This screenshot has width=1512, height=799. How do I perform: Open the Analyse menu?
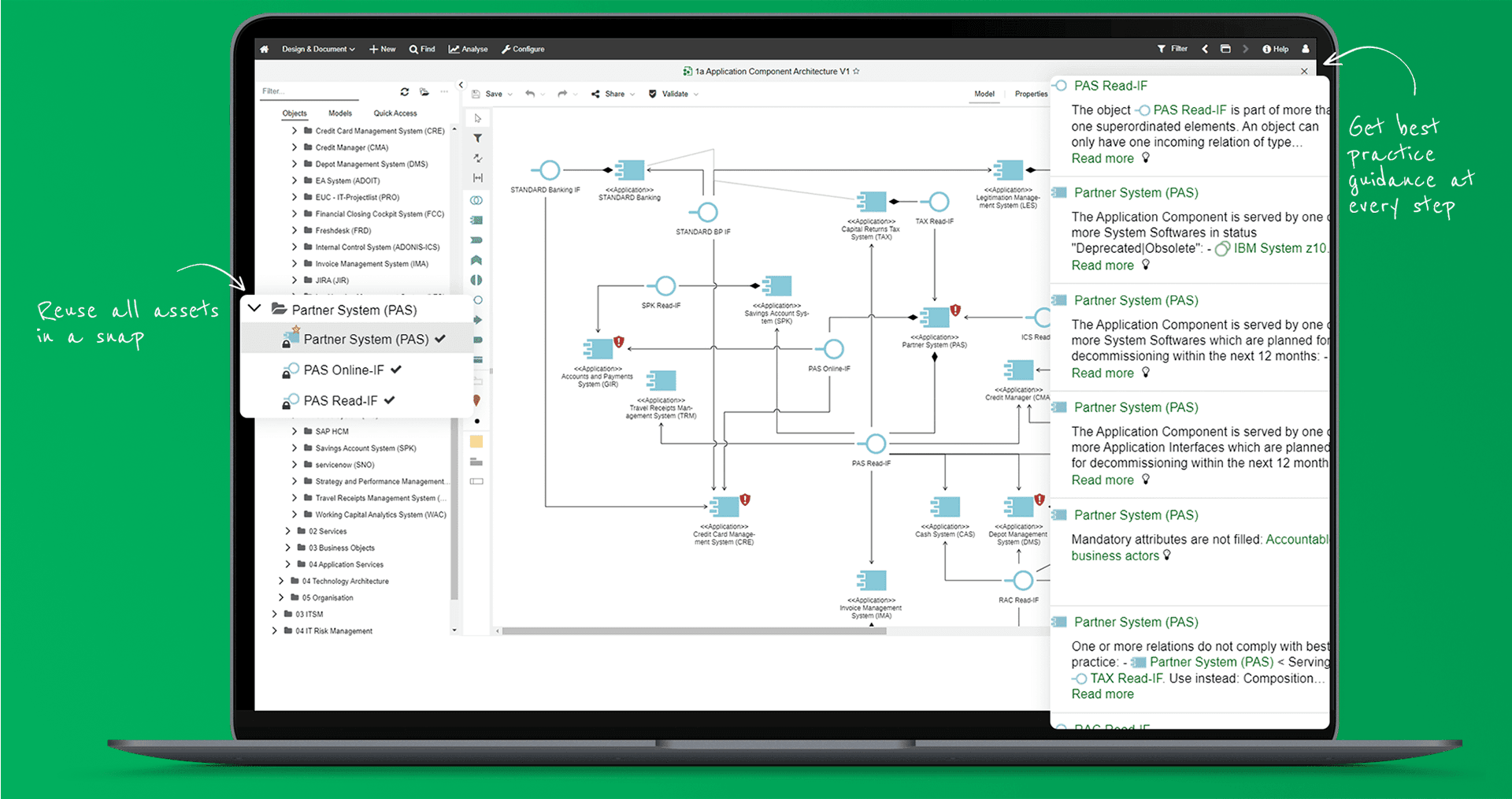468,49
